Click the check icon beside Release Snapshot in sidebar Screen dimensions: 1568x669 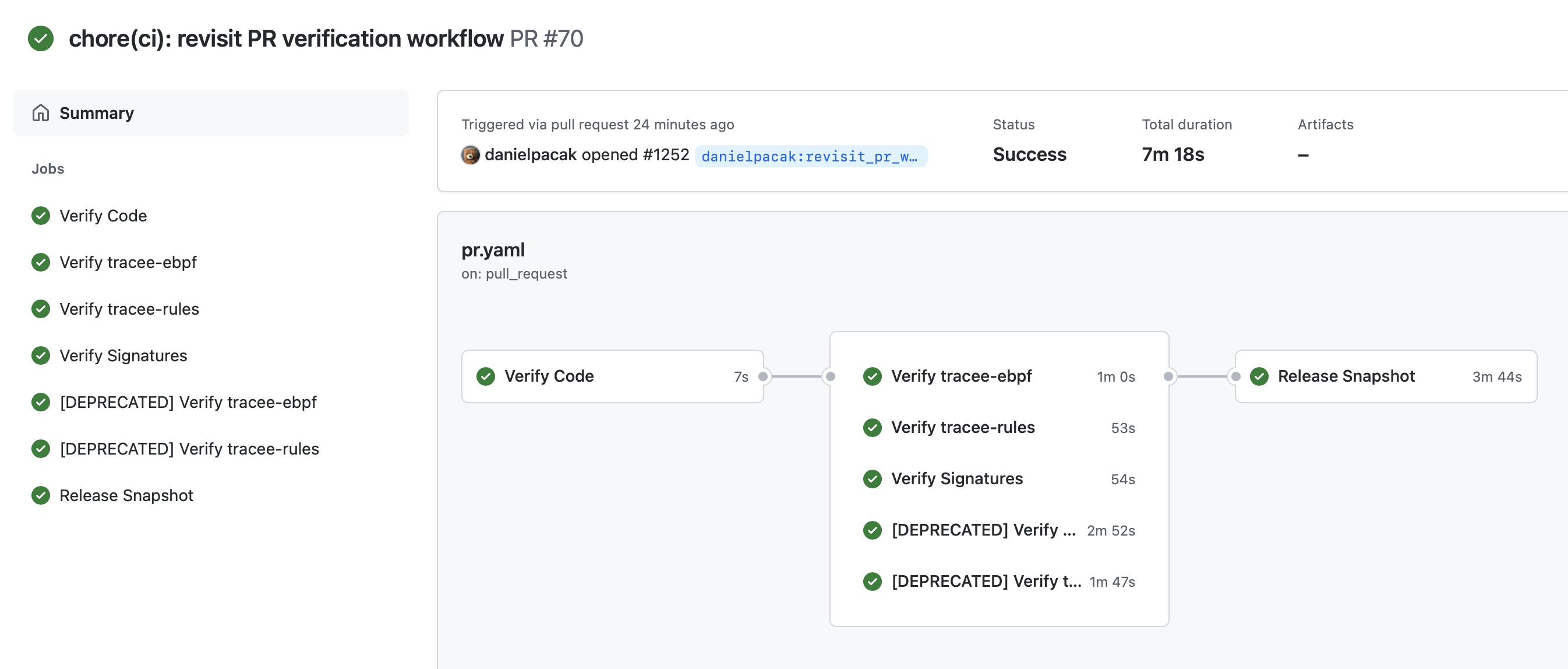40,495
